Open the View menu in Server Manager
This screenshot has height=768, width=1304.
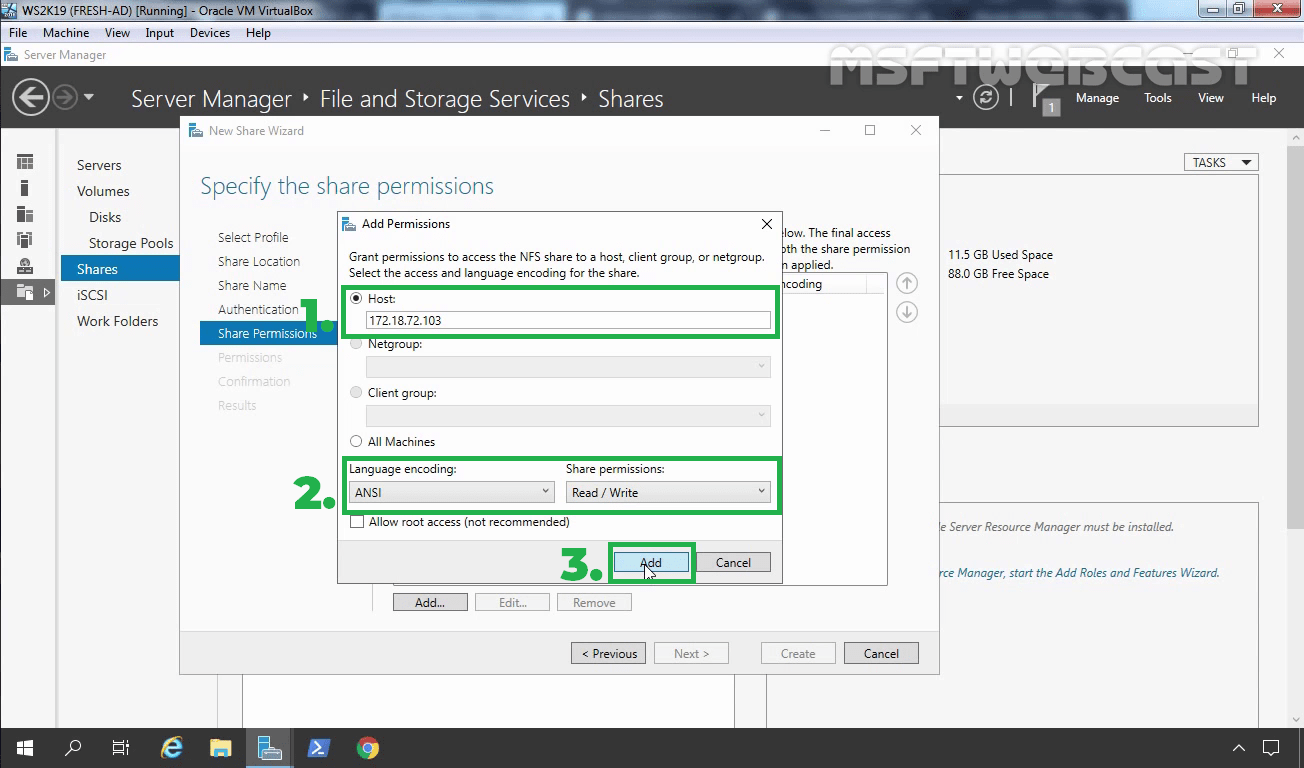[x=1211, y=98]
